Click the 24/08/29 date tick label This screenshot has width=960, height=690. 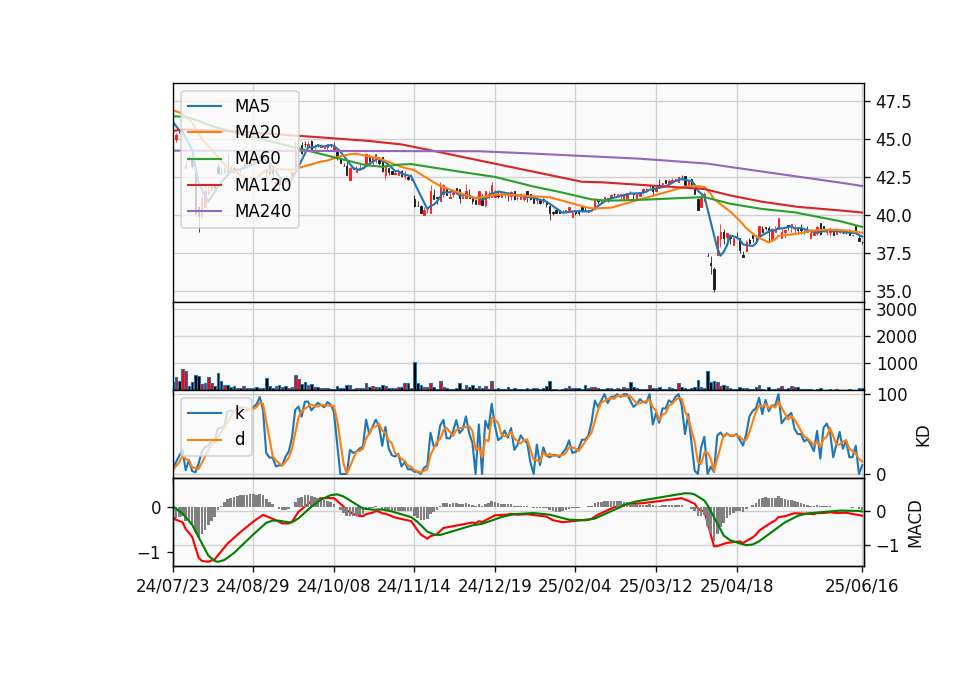click(x=253, y=586)
